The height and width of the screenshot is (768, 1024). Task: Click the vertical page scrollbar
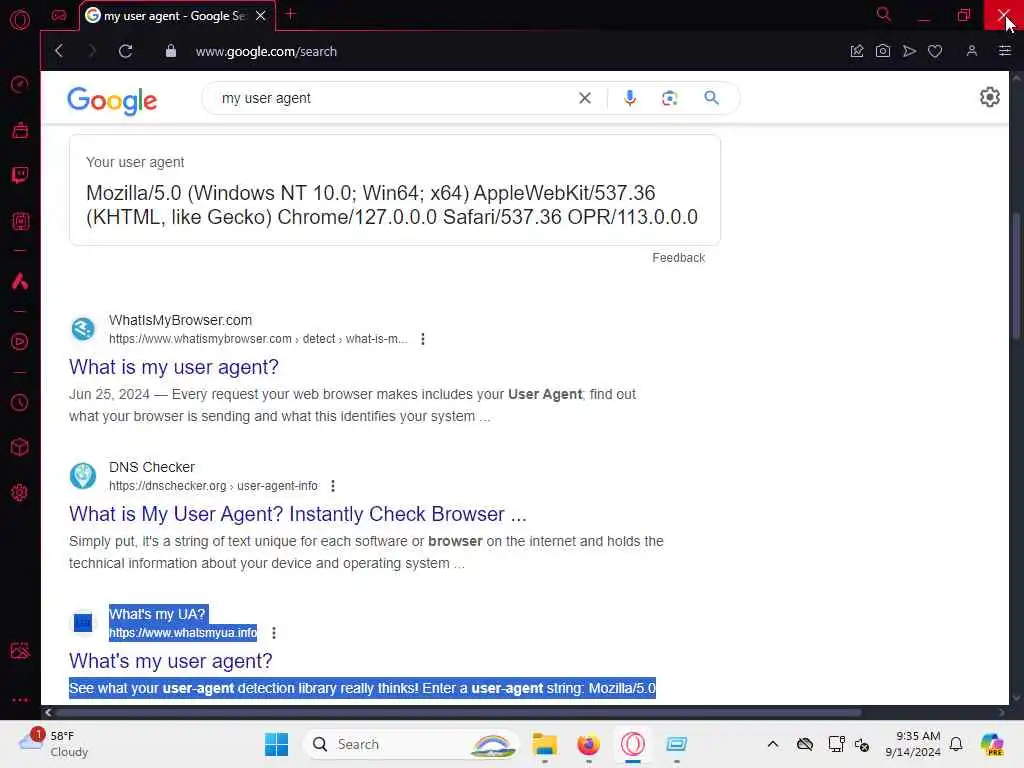(1016, 274)
